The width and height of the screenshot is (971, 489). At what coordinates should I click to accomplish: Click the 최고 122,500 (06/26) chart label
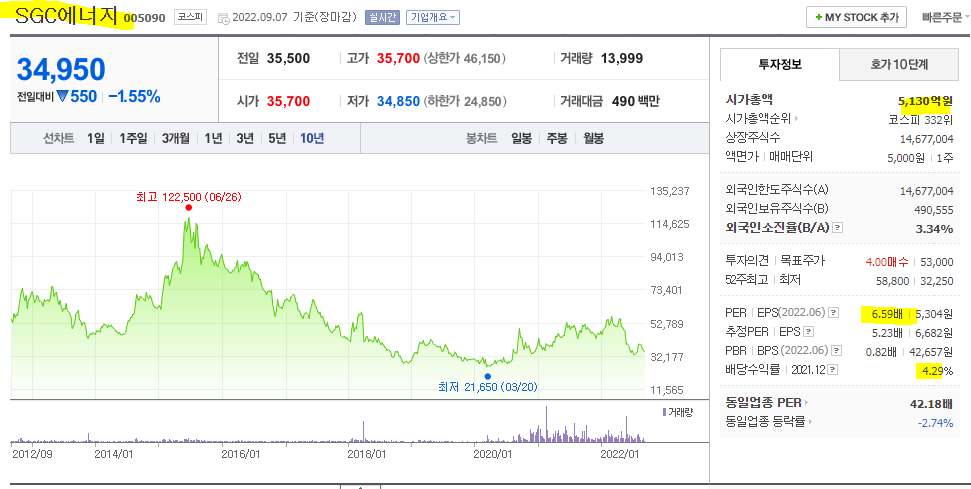(x=188, y=197)
